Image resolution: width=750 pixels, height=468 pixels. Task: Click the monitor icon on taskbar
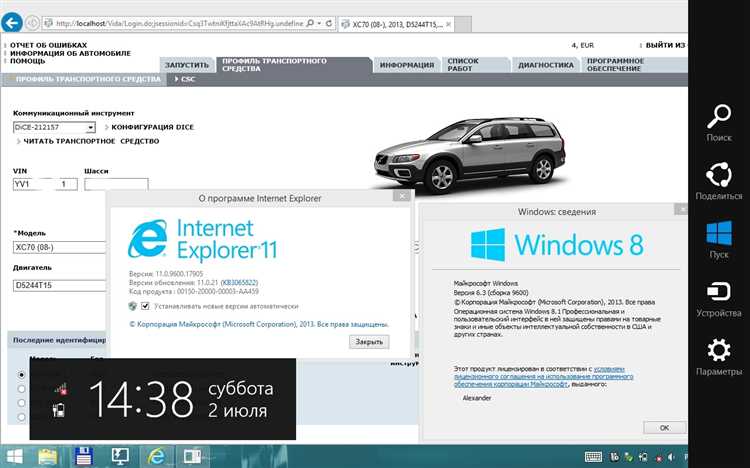pos(120,457)
